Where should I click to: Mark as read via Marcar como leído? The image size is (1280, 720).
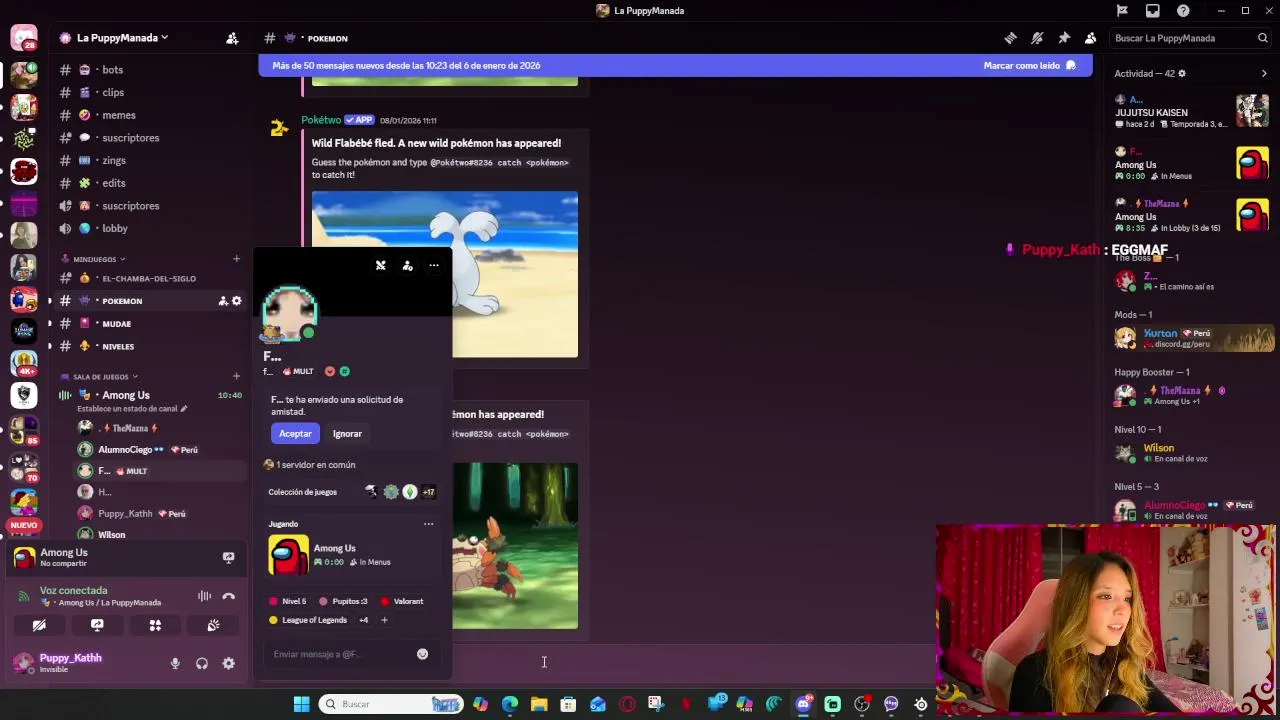1029,66
